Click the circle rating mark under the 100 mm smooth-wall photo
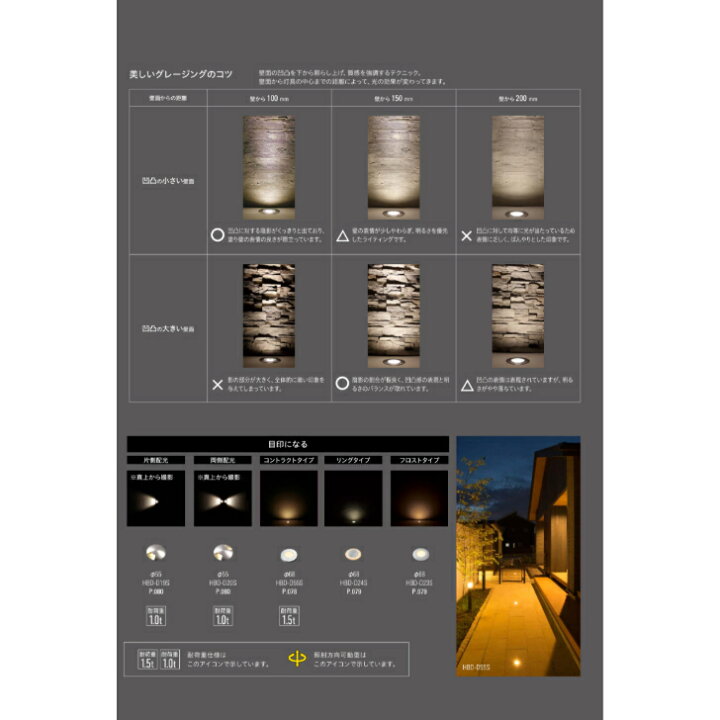The image size is (720, 720). coord(218,235)
